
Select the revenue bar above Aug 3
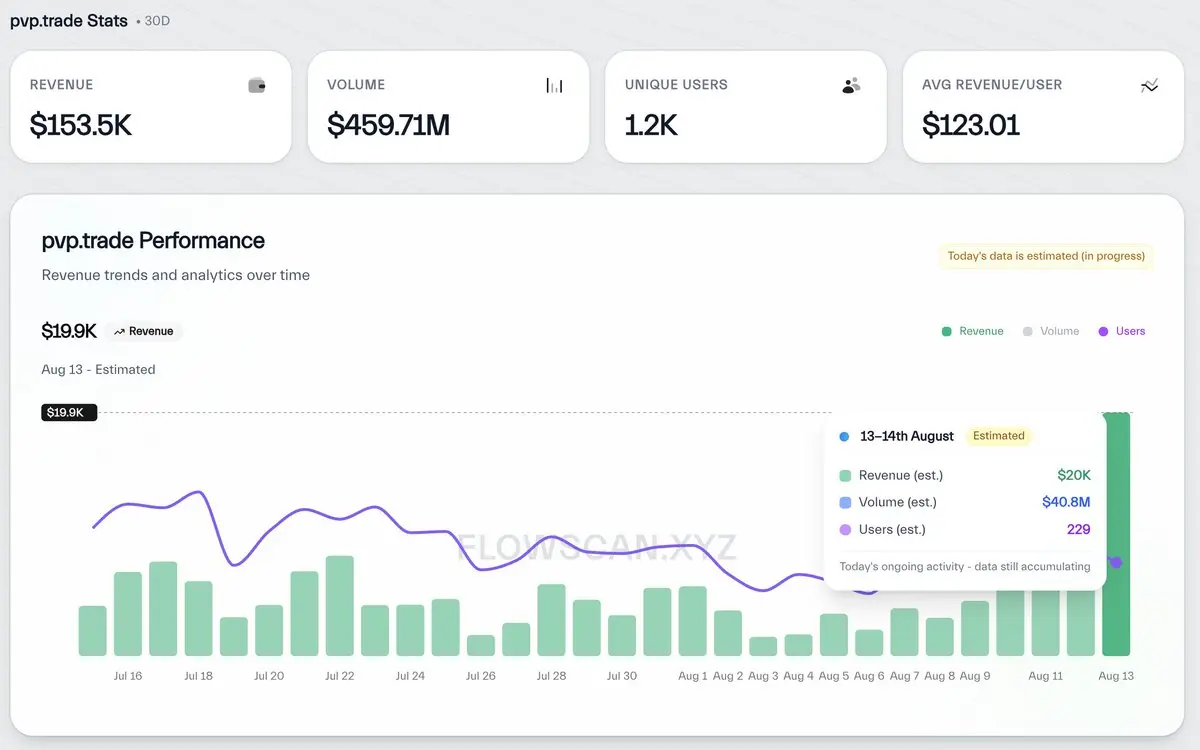pos(763,646)
